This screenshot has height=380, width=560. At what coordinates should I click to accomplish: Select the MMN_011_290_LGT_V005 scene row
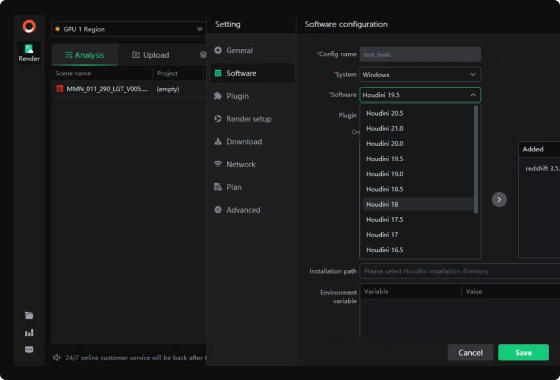(x=129, y=89)
